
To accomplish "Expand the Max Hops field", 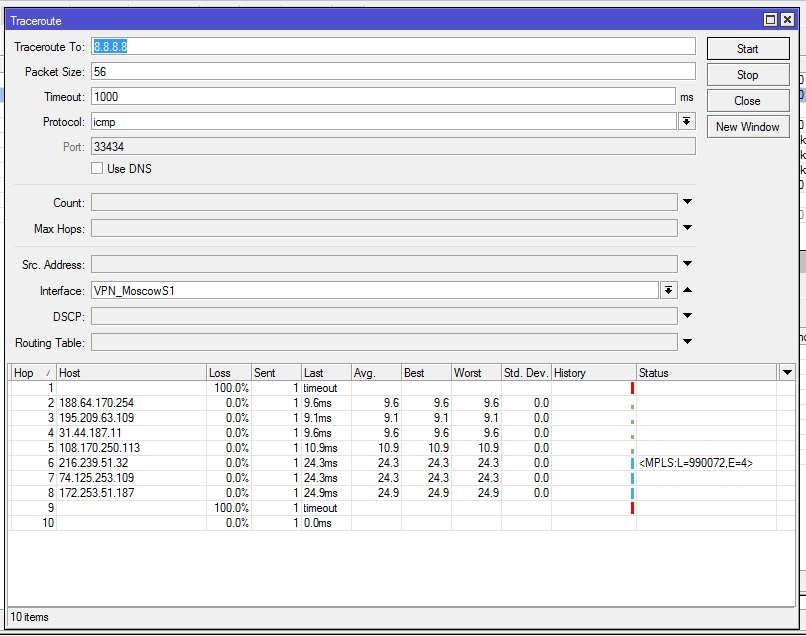I will point(688,227).
